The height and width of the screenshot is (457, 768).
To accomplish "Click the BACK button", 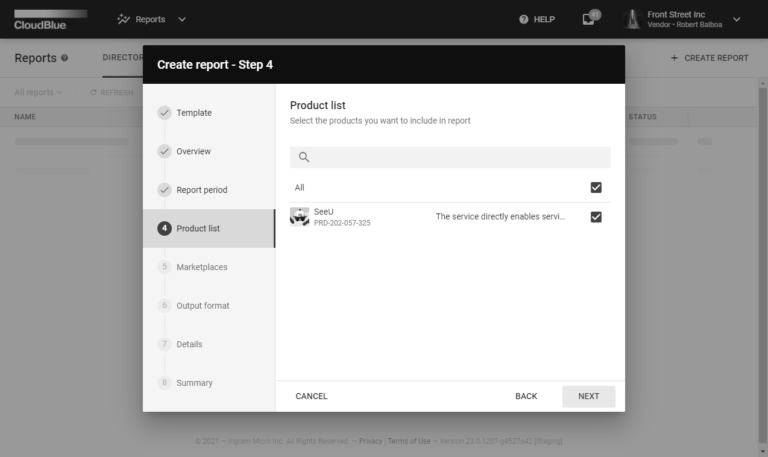I will click(x=526, y=396).
